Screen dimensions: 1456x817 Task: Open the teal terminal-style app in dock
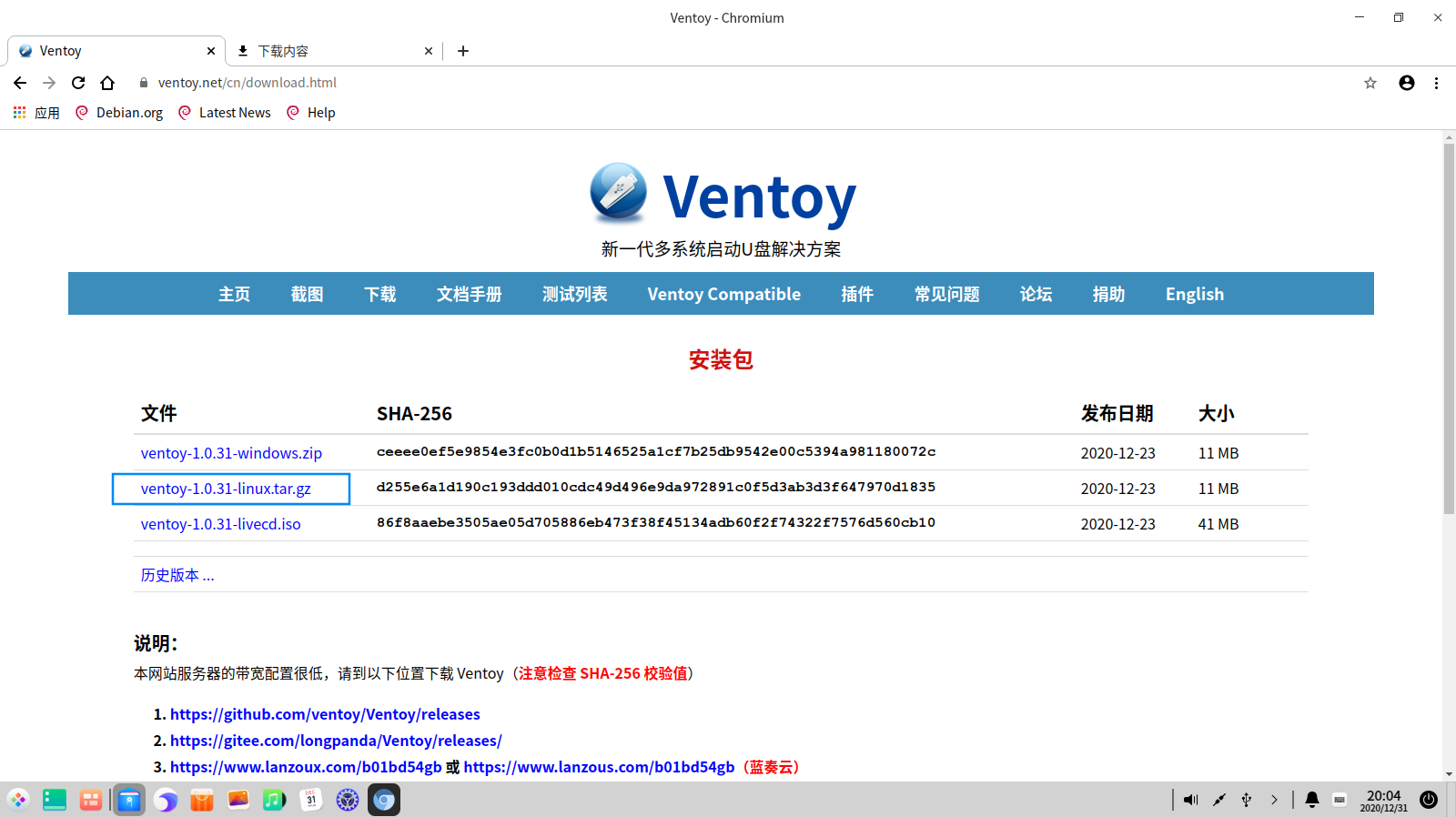coord(55,800)
